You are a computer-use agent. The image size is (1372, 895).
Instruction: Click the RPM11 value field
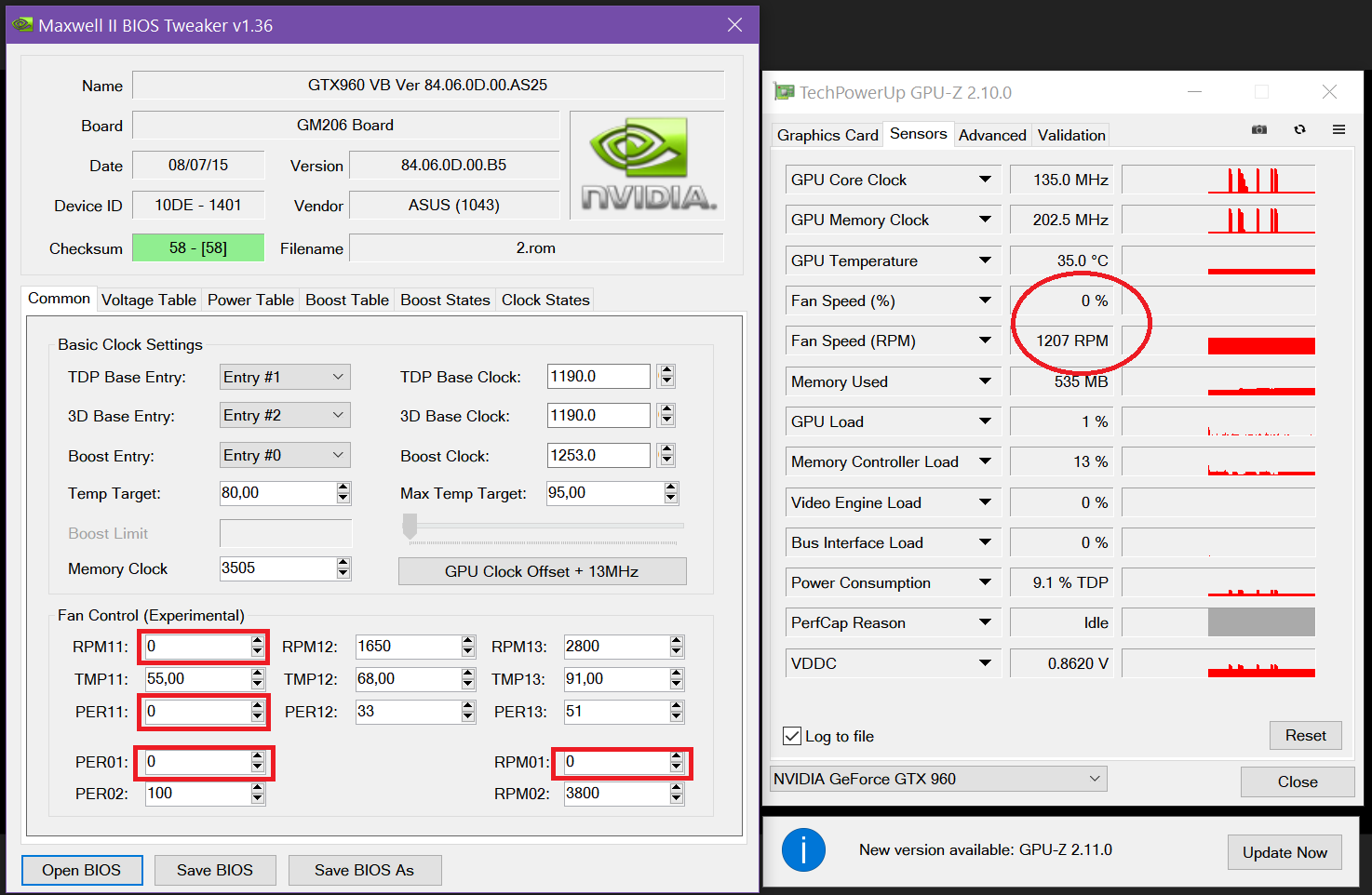pos(197,646)
